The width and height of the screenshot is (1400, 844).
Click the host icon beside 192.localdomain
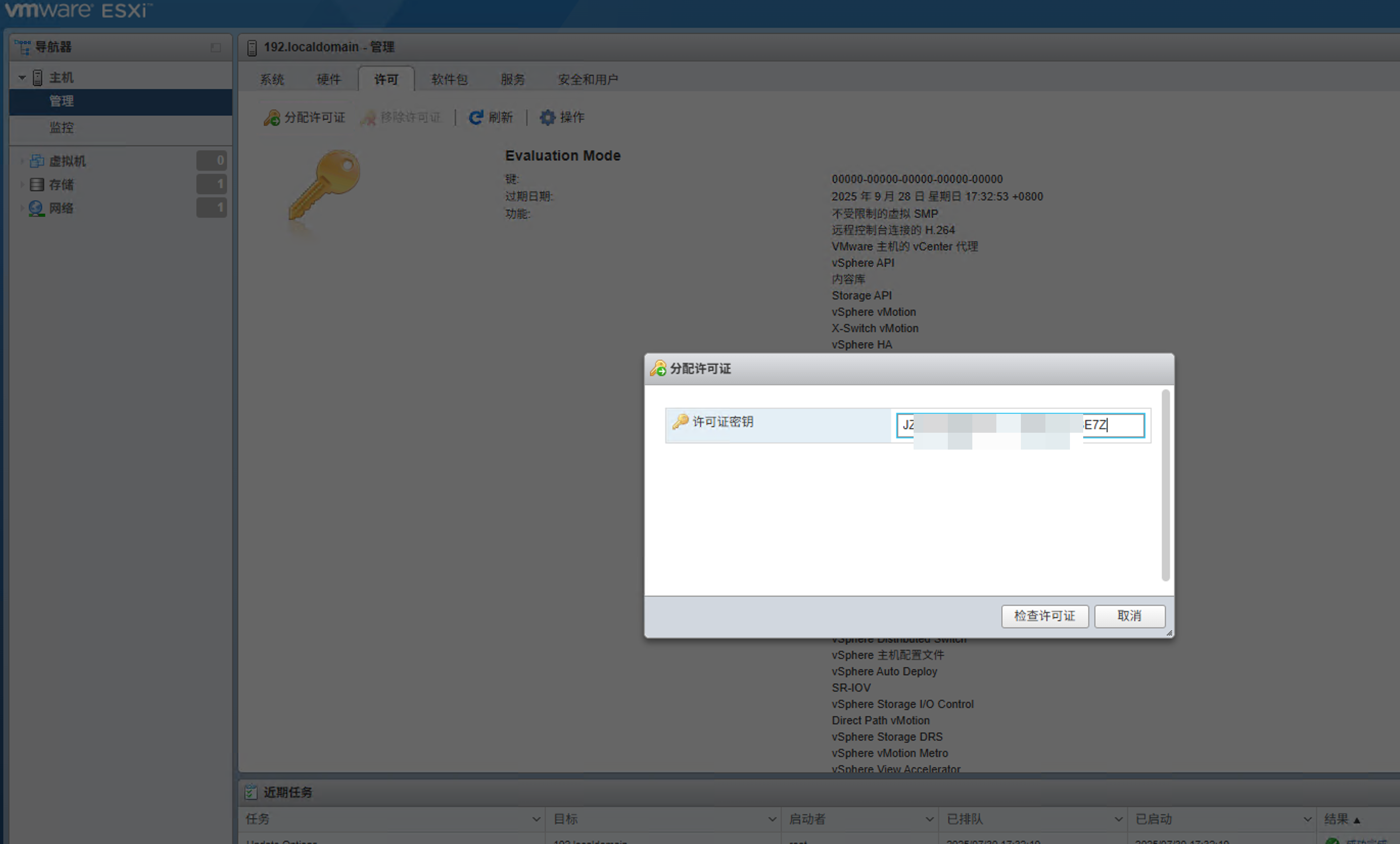pyautogui.click(x=252, y=48)
